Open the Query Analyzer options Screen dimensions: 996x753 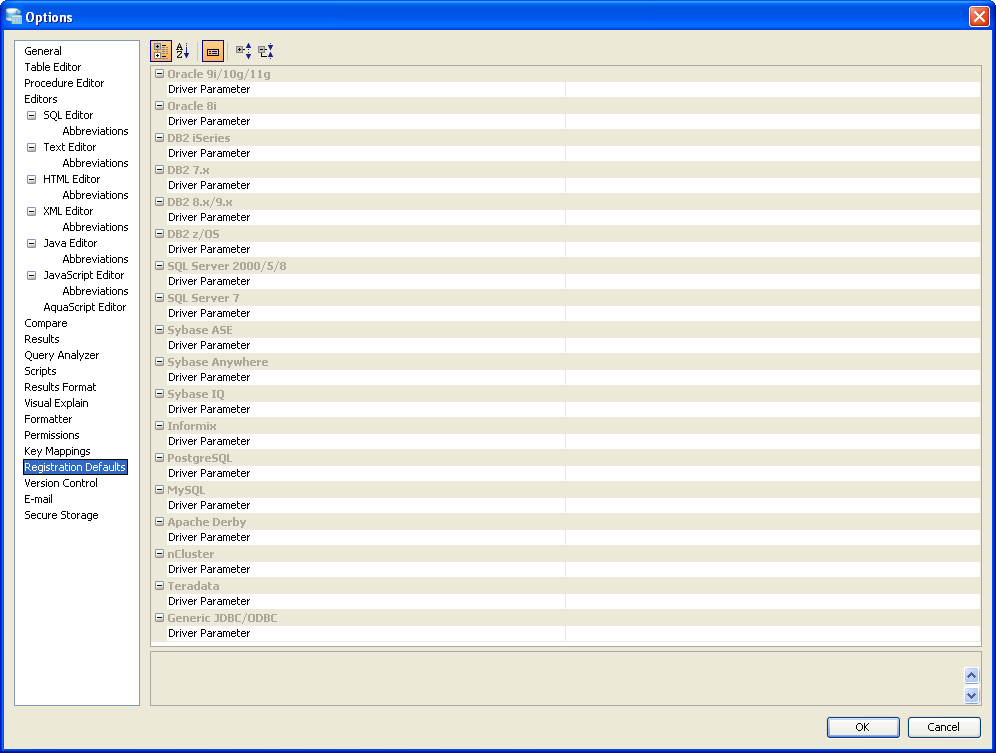click(62, 355)
